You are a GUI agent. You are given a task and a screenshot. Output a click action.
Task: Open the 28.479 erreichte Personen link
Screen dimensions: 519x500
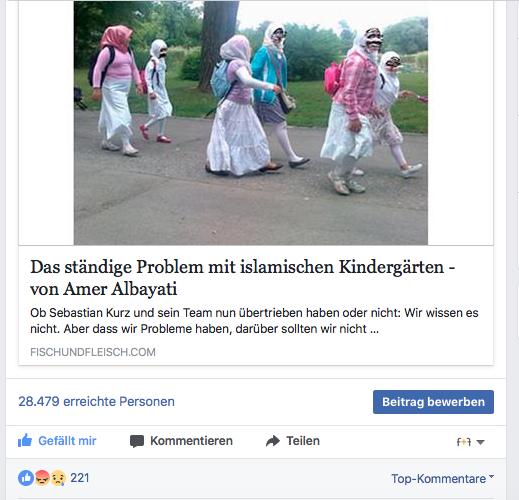tap(96, 402)
